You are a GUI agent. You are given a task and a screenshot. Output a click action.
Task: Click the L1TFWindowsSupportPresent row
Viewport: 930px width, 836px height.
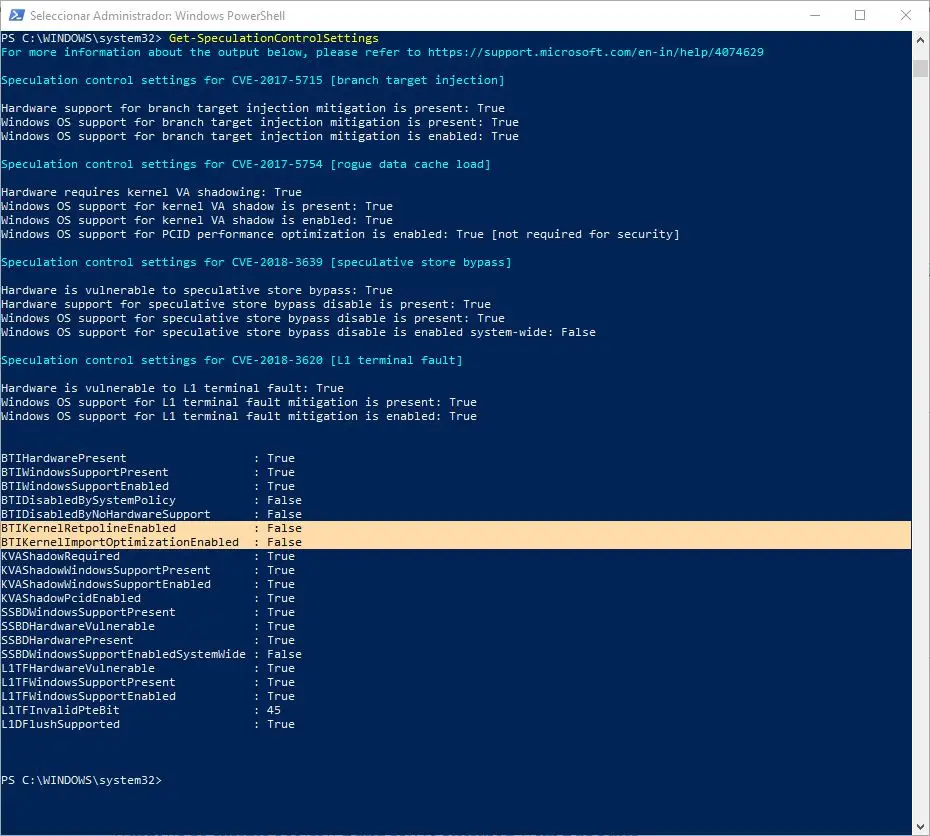click(x=148, y=682)
